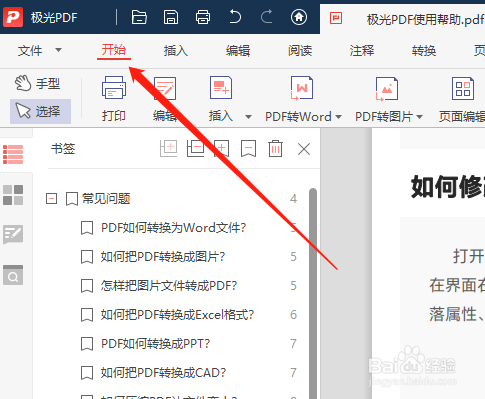485x399 pixels.
Task: Save the document using the disk icon
Action: click(171, 17)
